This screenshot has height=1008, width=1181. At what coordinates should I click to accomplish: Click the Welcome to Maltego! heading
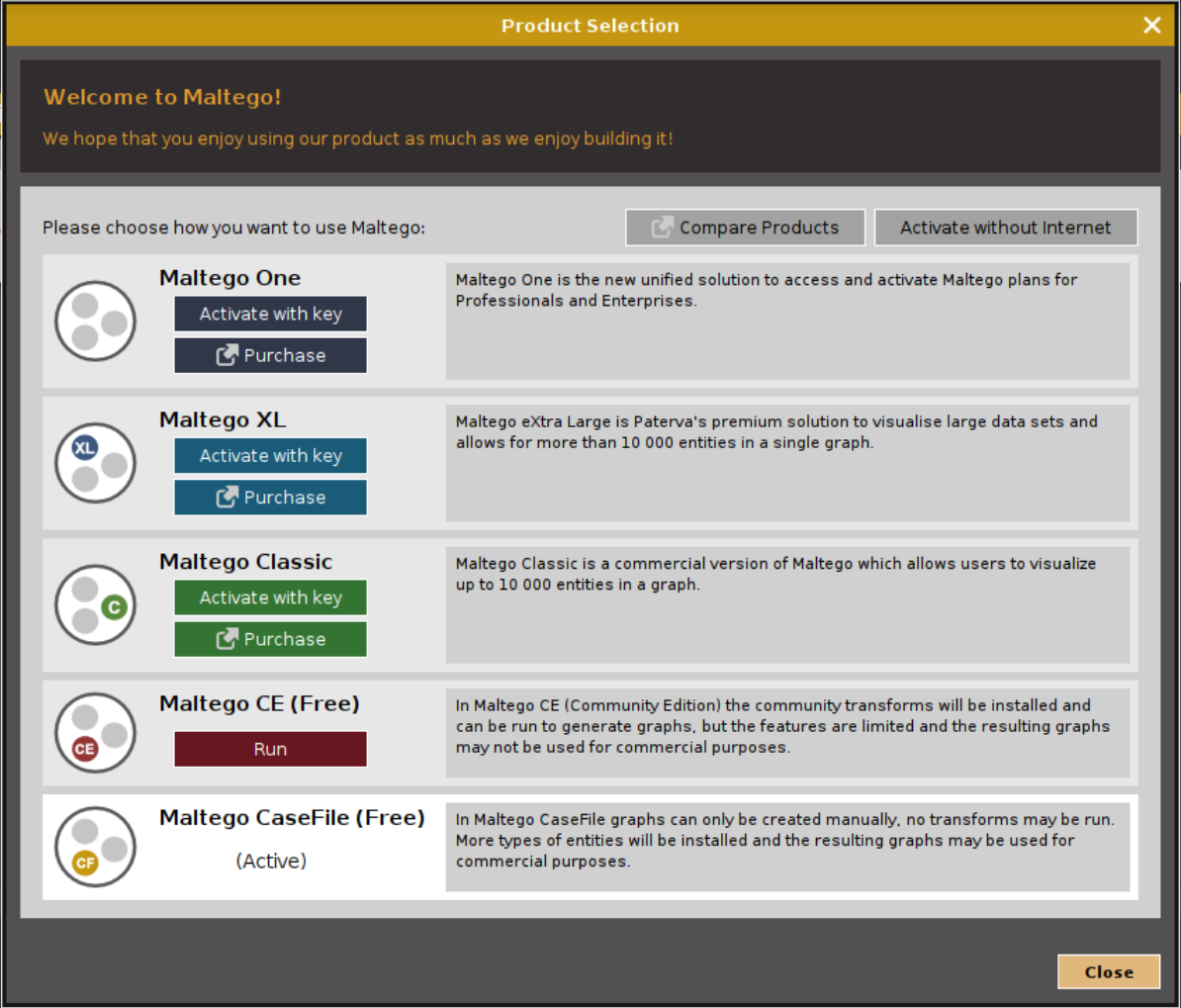coord(162,97)
